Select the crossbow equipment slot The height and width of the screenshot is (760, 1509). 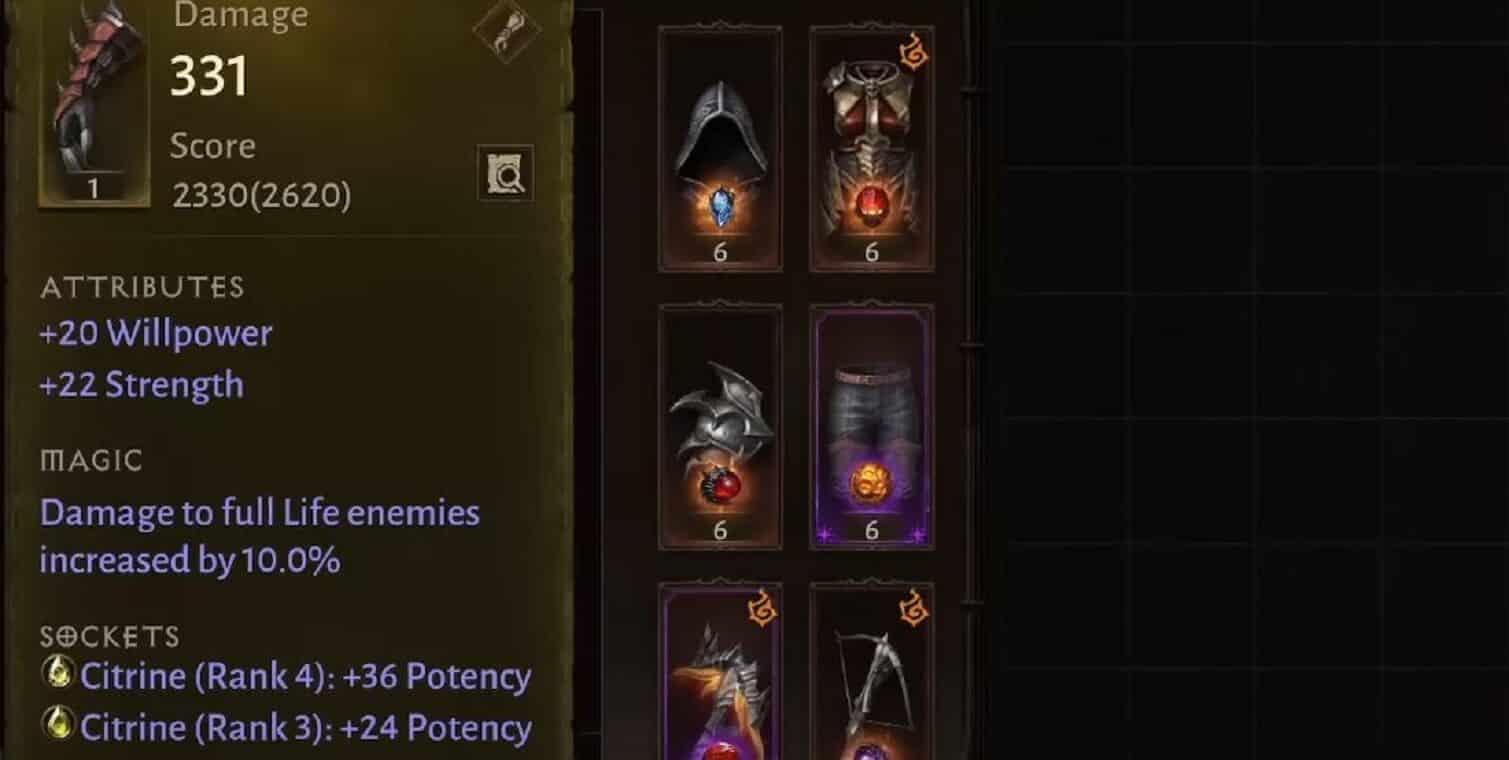(871, 672)
